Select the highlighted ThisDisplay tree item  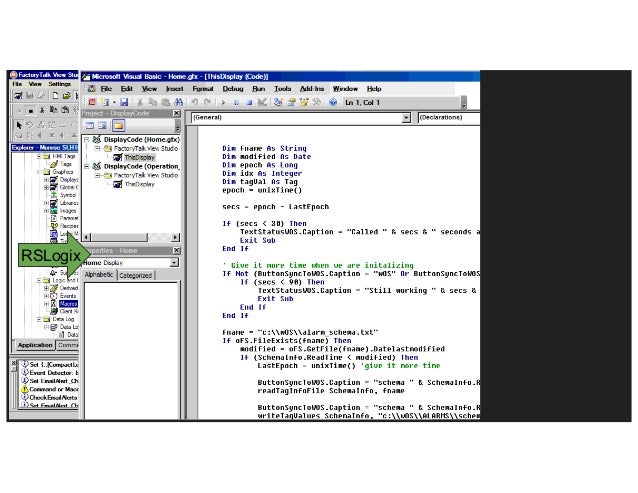coord(139,157)
